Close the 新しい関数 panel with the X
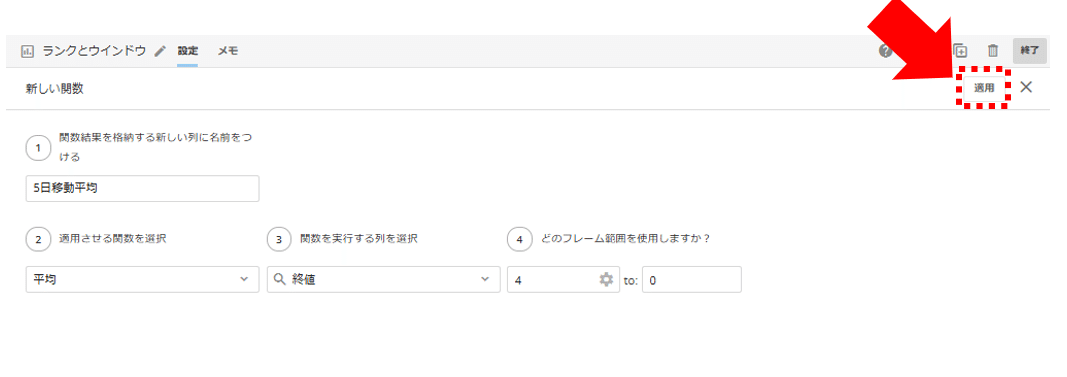The image size is (1067, 377). [1026, 87]
